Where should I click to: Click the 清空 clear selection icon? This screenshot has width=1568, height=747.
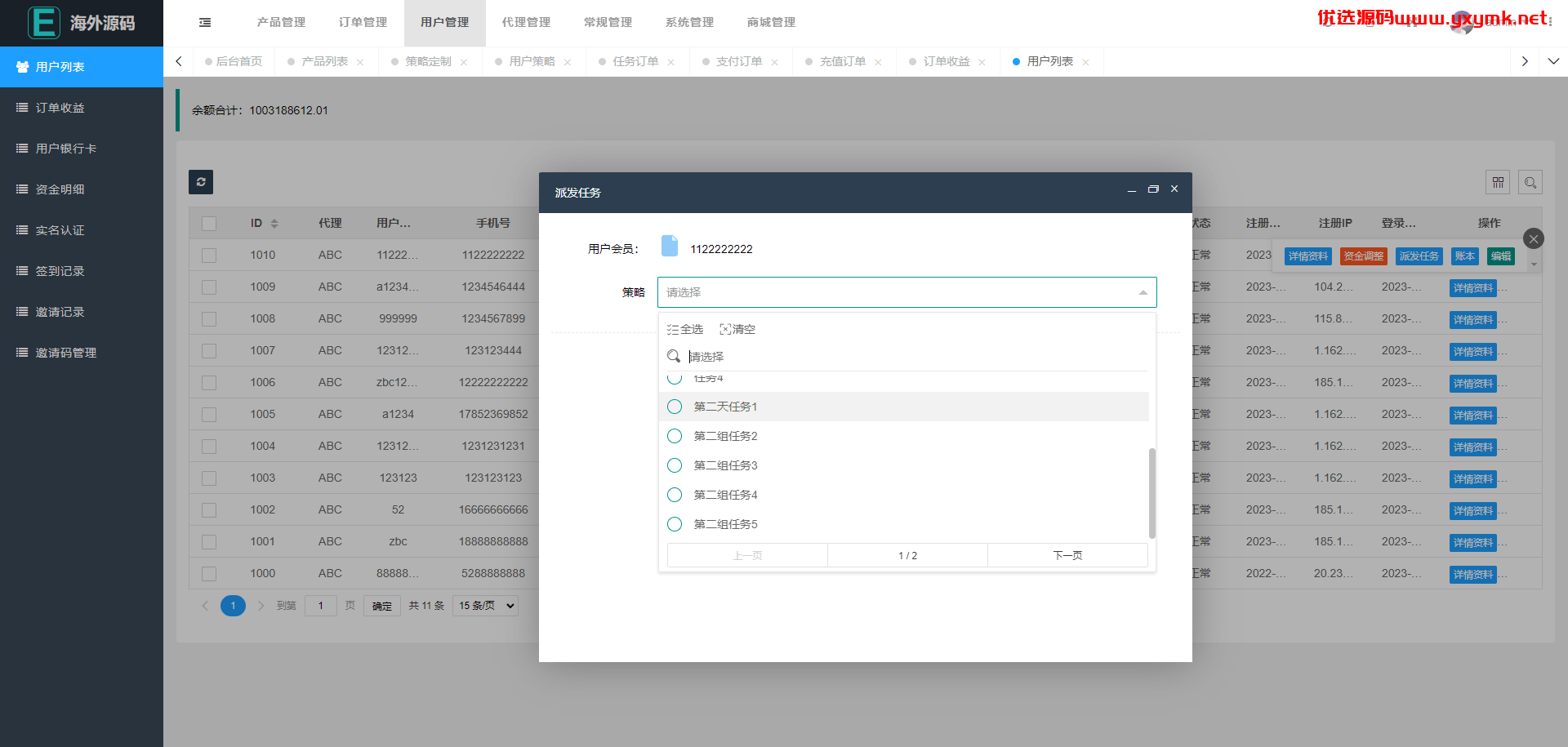(725, 330)
